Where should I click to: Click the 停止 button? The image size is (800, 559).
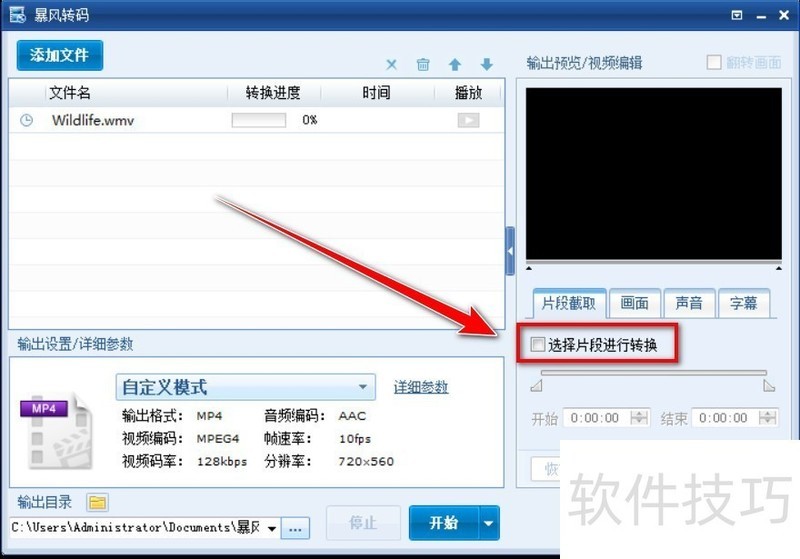click(x=363, y=523)
